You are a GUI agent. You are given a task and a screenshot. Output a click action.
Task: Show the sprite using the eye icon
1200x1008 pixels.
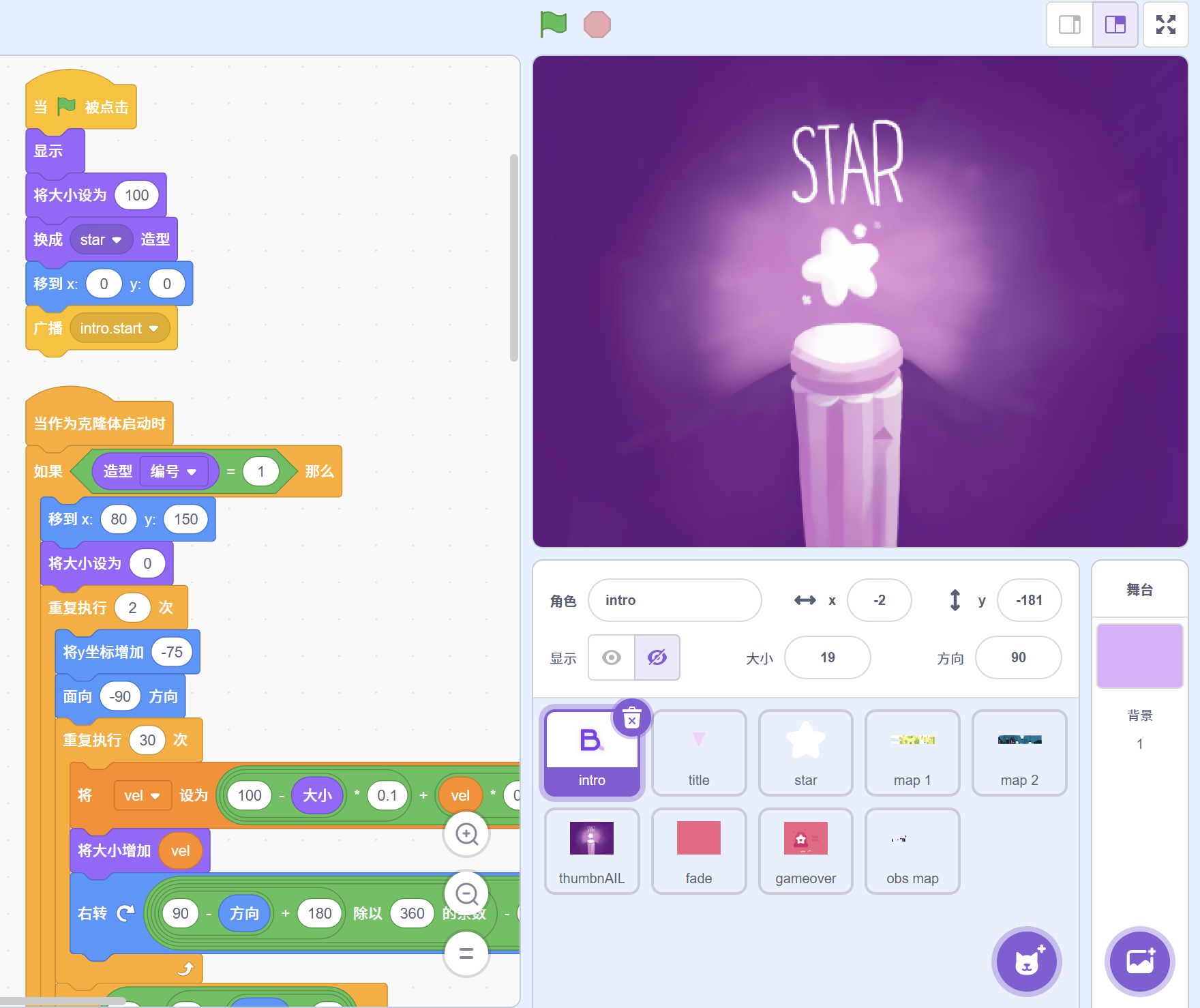612,657
